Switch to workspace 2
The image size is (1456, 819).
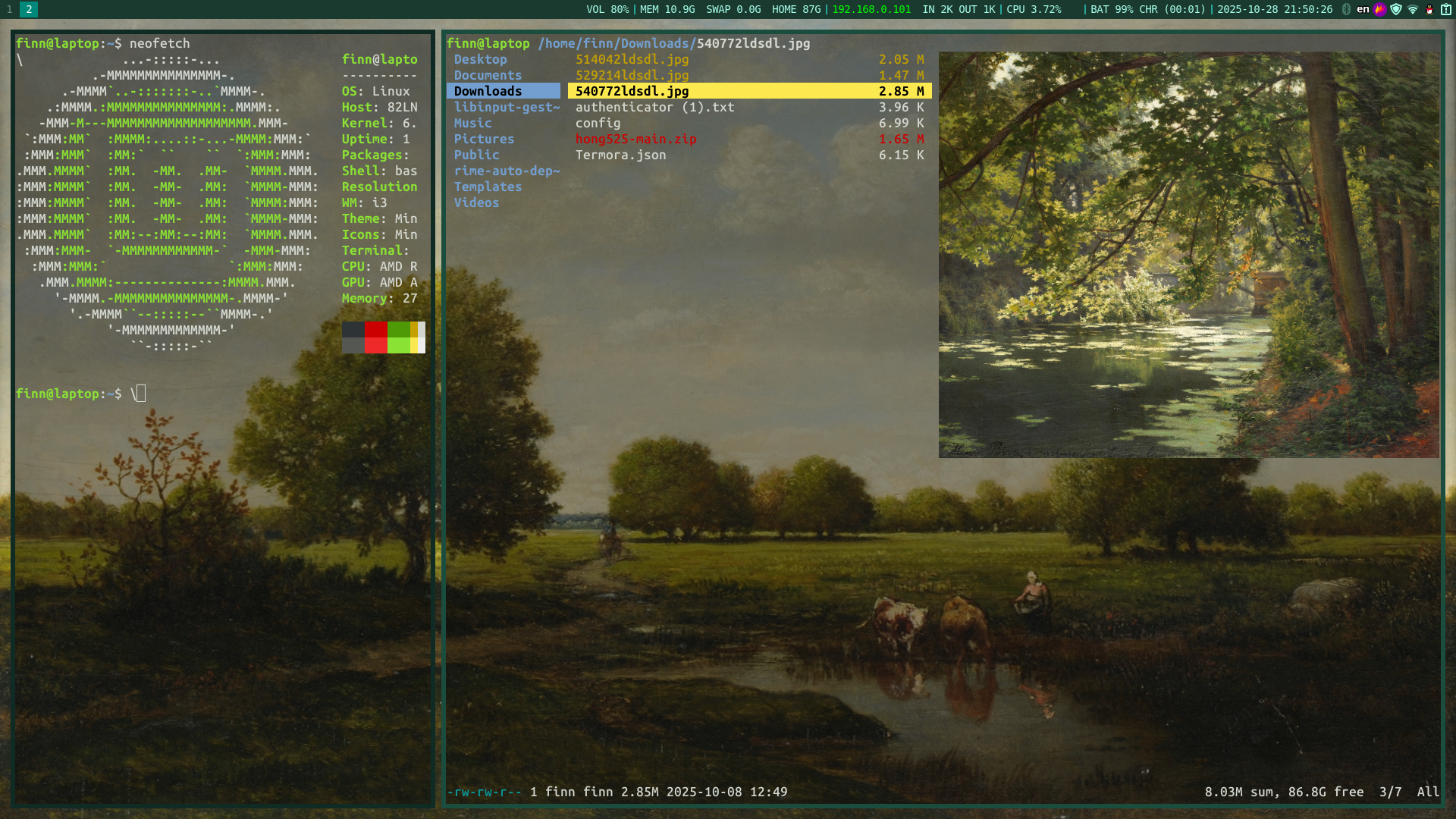click(x=29, y=9)
